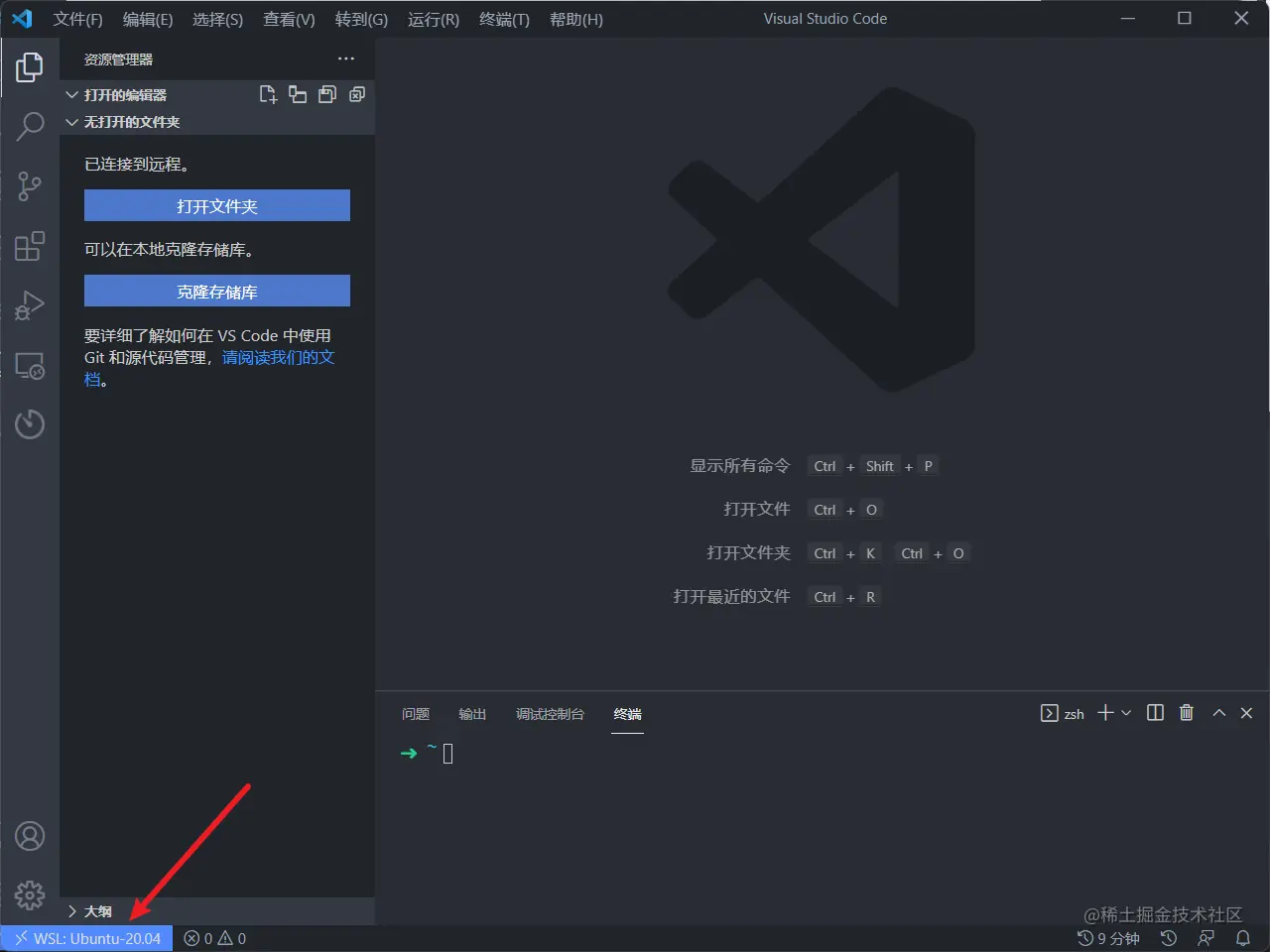Collapse the 无打开的文件夹 section

coord(71,122)
